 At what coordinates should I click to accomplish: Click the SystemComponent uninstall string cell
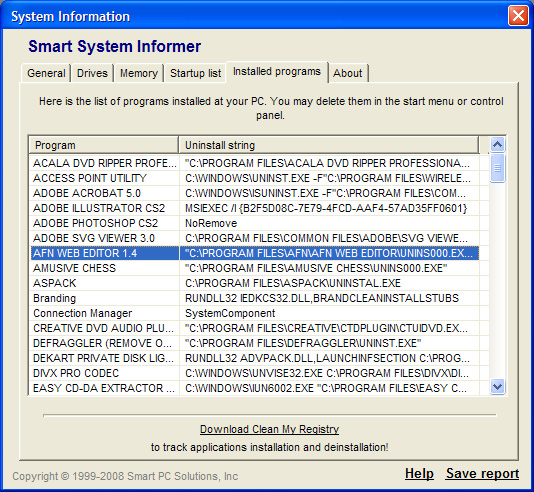[x=329, y=313]
